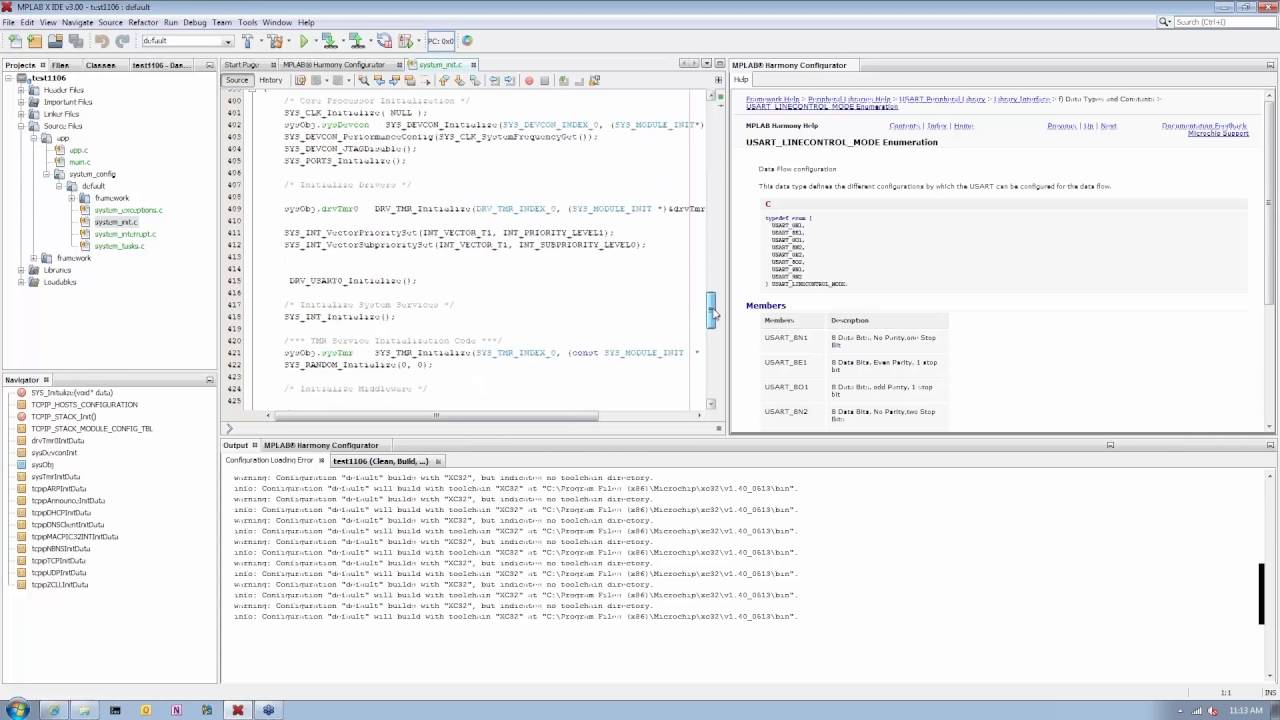The width and height of the screenshot is (1280, 720).
Task: Click the Hold in Reset icon
Action: tap(385, 41)
